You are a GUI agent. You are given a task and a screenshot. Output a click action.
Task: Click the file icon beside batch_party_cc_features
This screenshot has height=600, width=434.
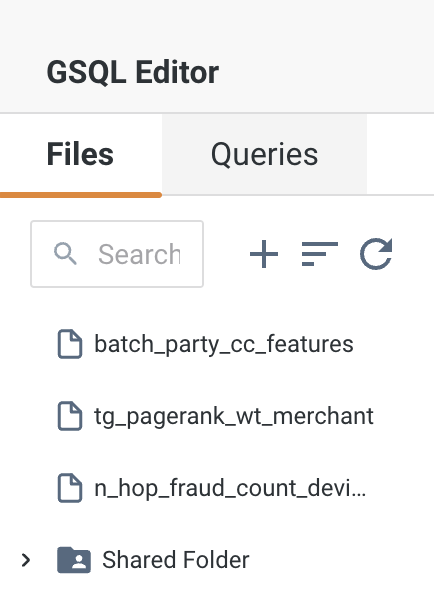tap(70, 344)
